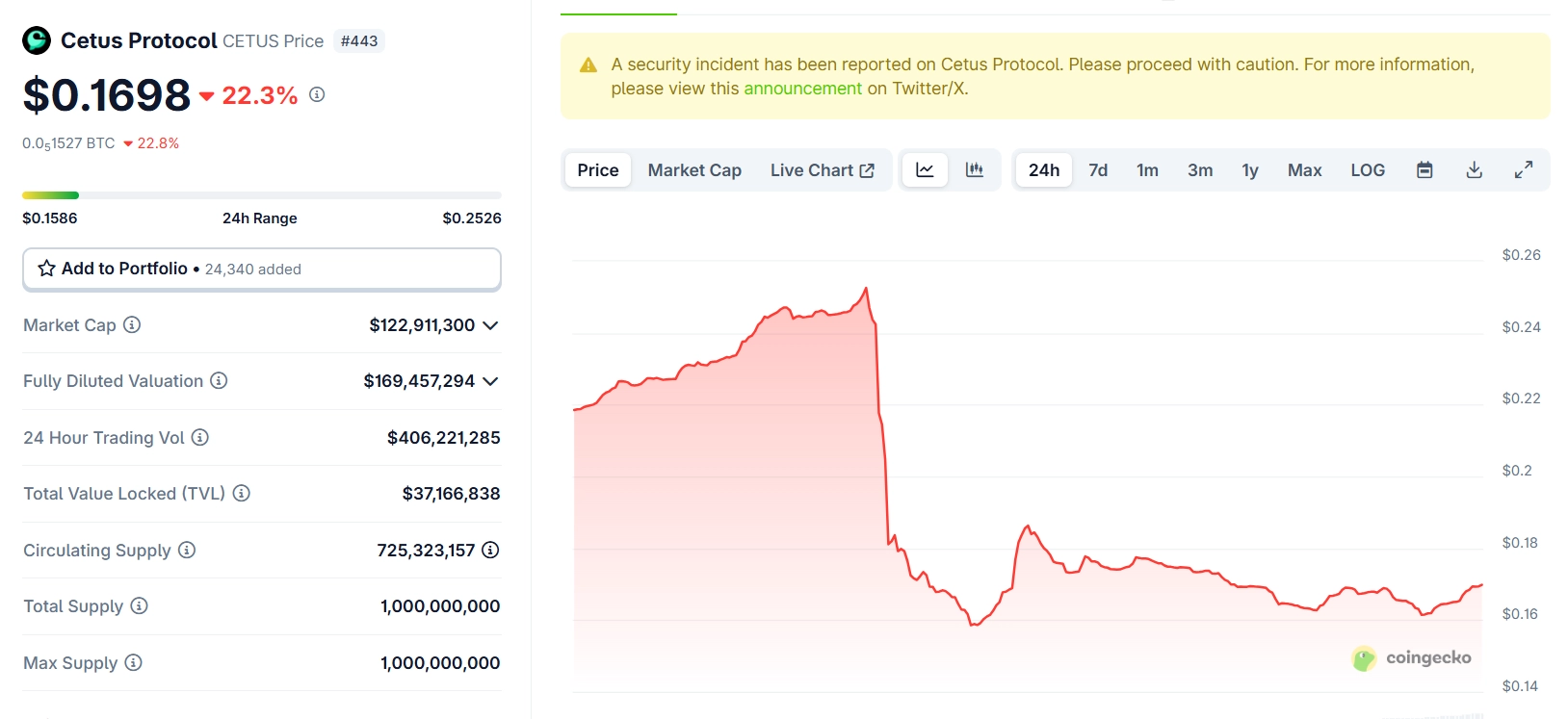Viewport: 1568px width, 719px height.
Task: Click info icon beside 24 Hour Trading Vol
Action: click(200, 438)
